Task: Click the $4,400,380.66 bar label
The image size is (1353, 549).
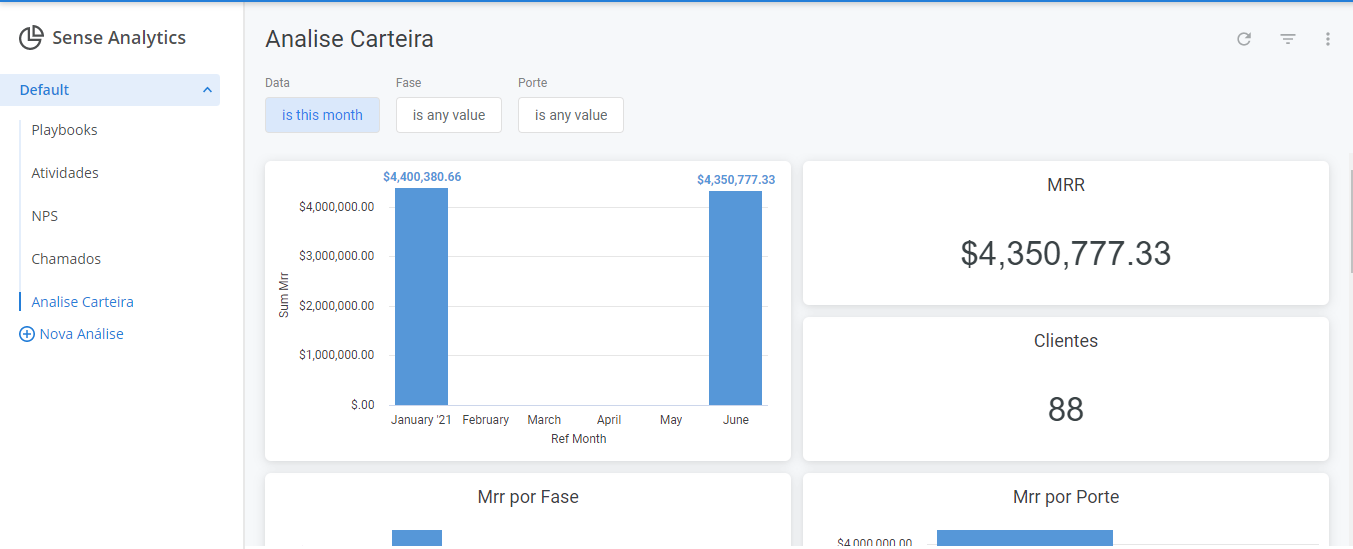Action: (422, 177)
